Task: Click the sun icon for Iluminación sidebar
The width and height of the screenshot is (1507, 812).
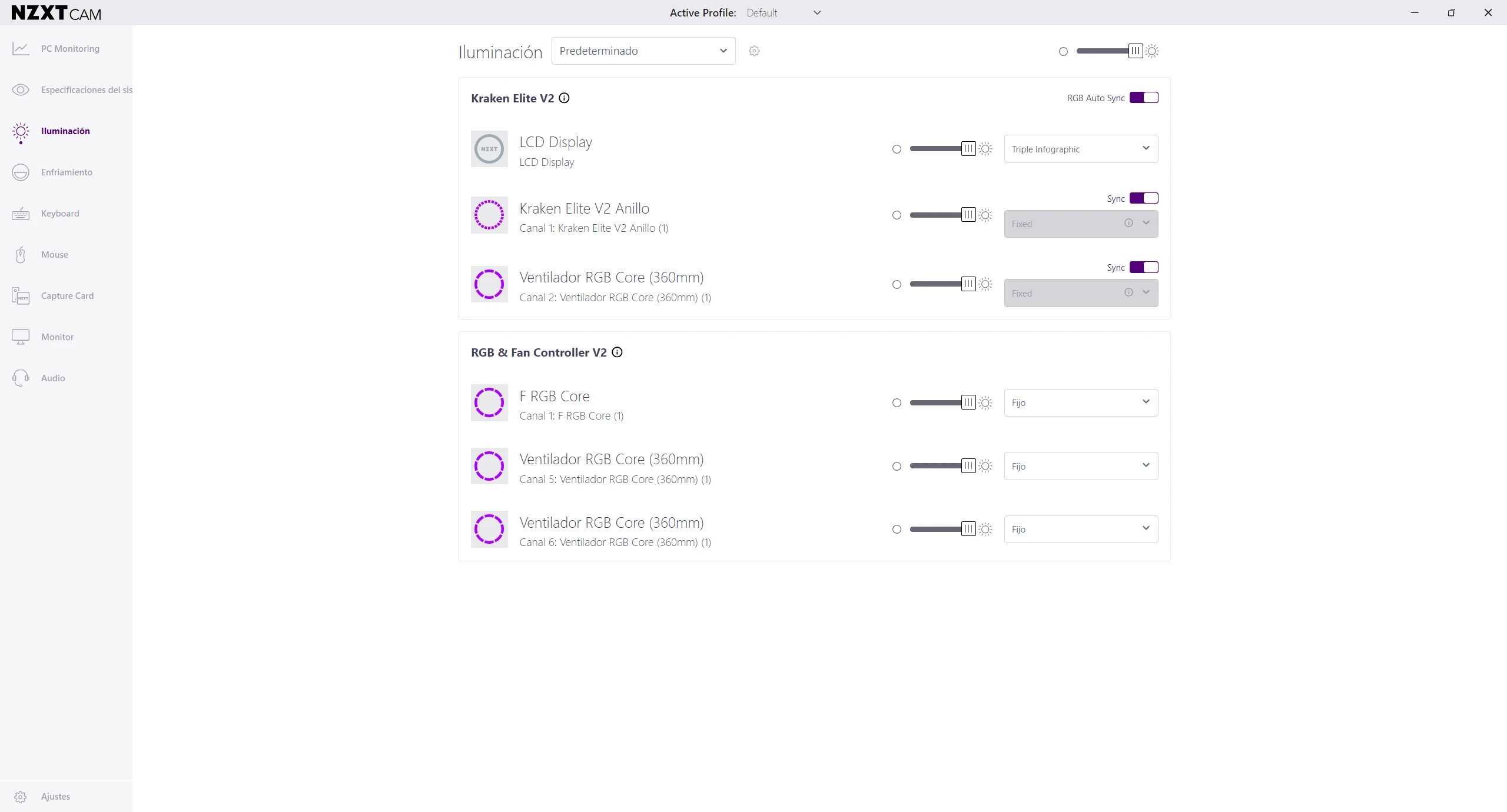Action: click(x=21, y=132)
